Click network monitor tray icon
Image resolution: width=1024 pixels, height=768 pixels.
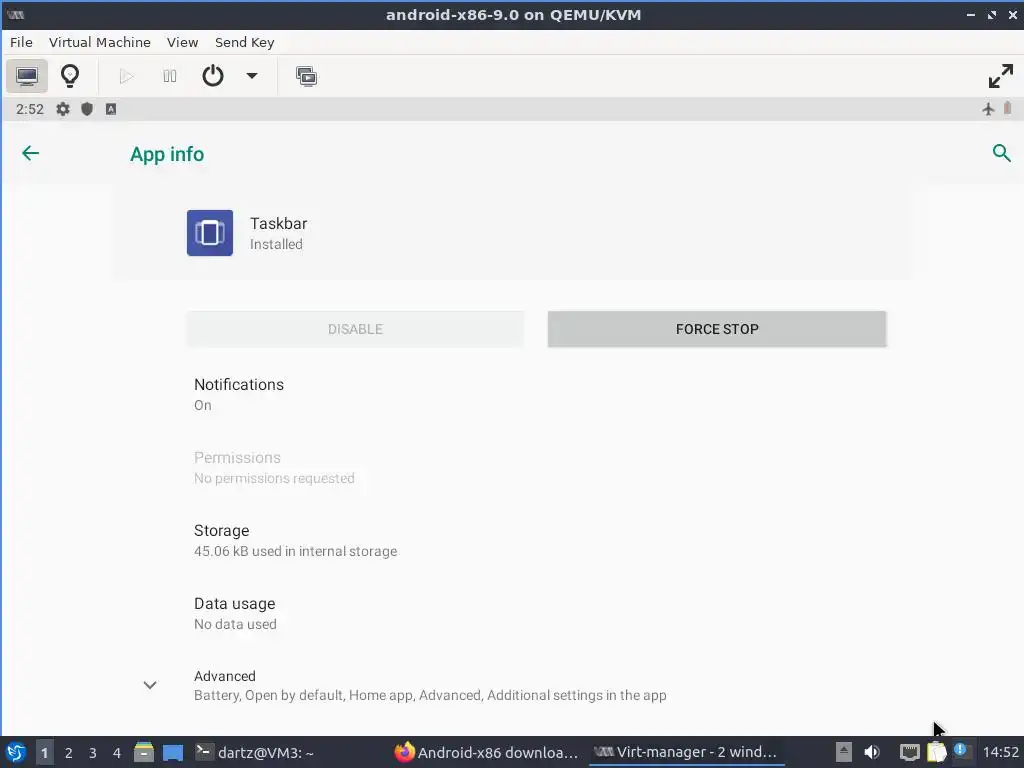click(910, 752)
